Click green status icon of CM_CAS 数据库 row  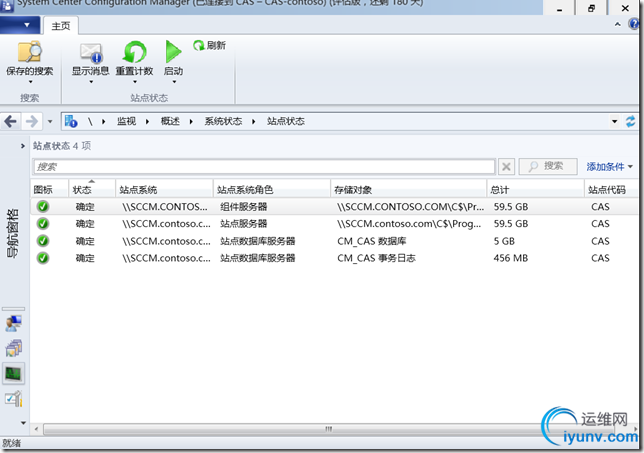pyautogui.click(x=43, y=241)
